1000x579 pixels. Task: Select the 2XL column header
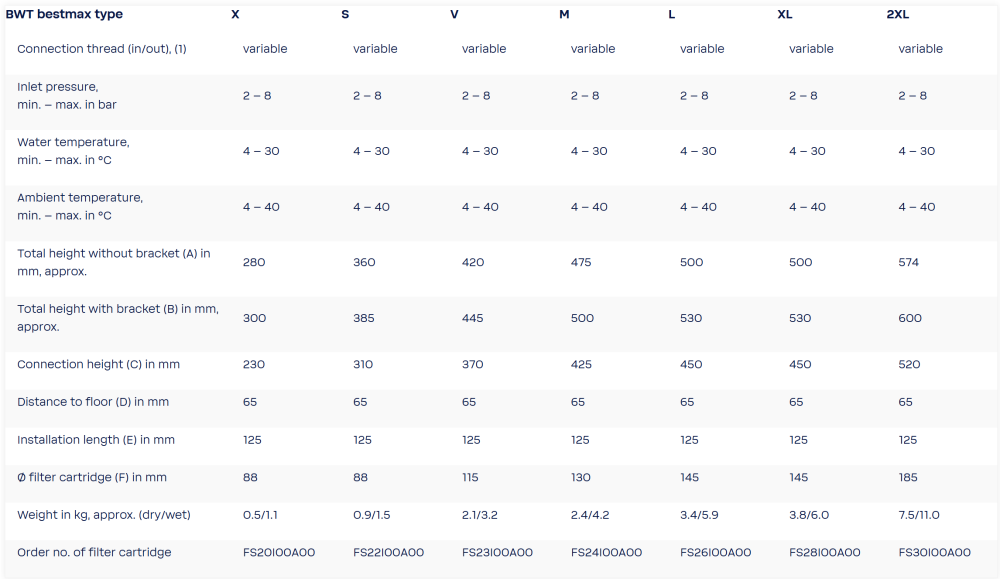coord(898,14)
